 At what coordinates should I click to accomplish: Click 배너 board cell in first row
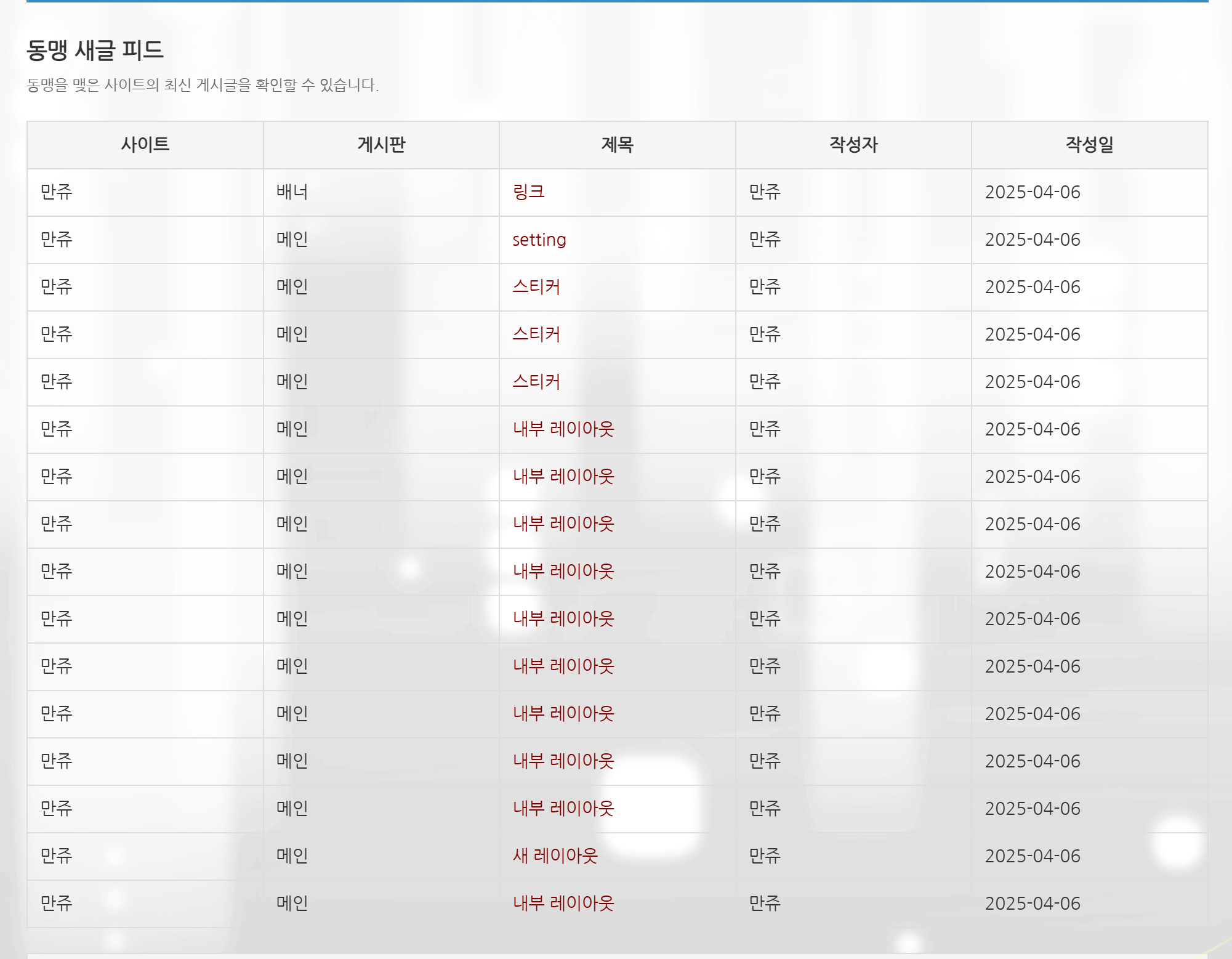292,192
